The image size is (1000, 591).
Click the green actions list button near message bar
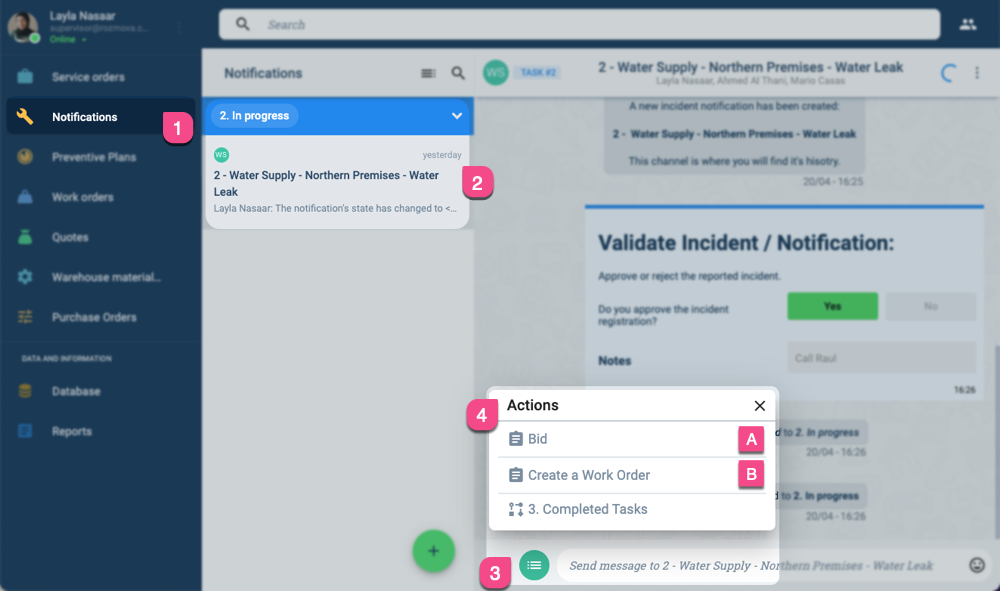(x=534, y=565)
